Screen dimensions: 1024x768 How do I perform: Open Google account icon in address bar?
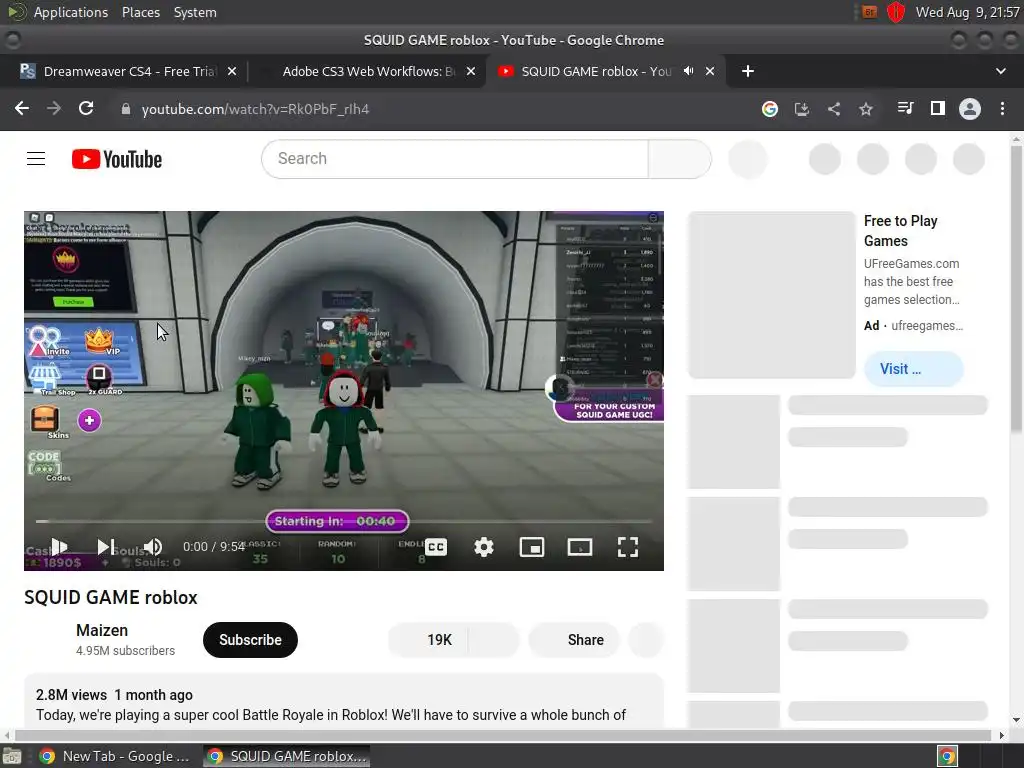tap(770, 109)
